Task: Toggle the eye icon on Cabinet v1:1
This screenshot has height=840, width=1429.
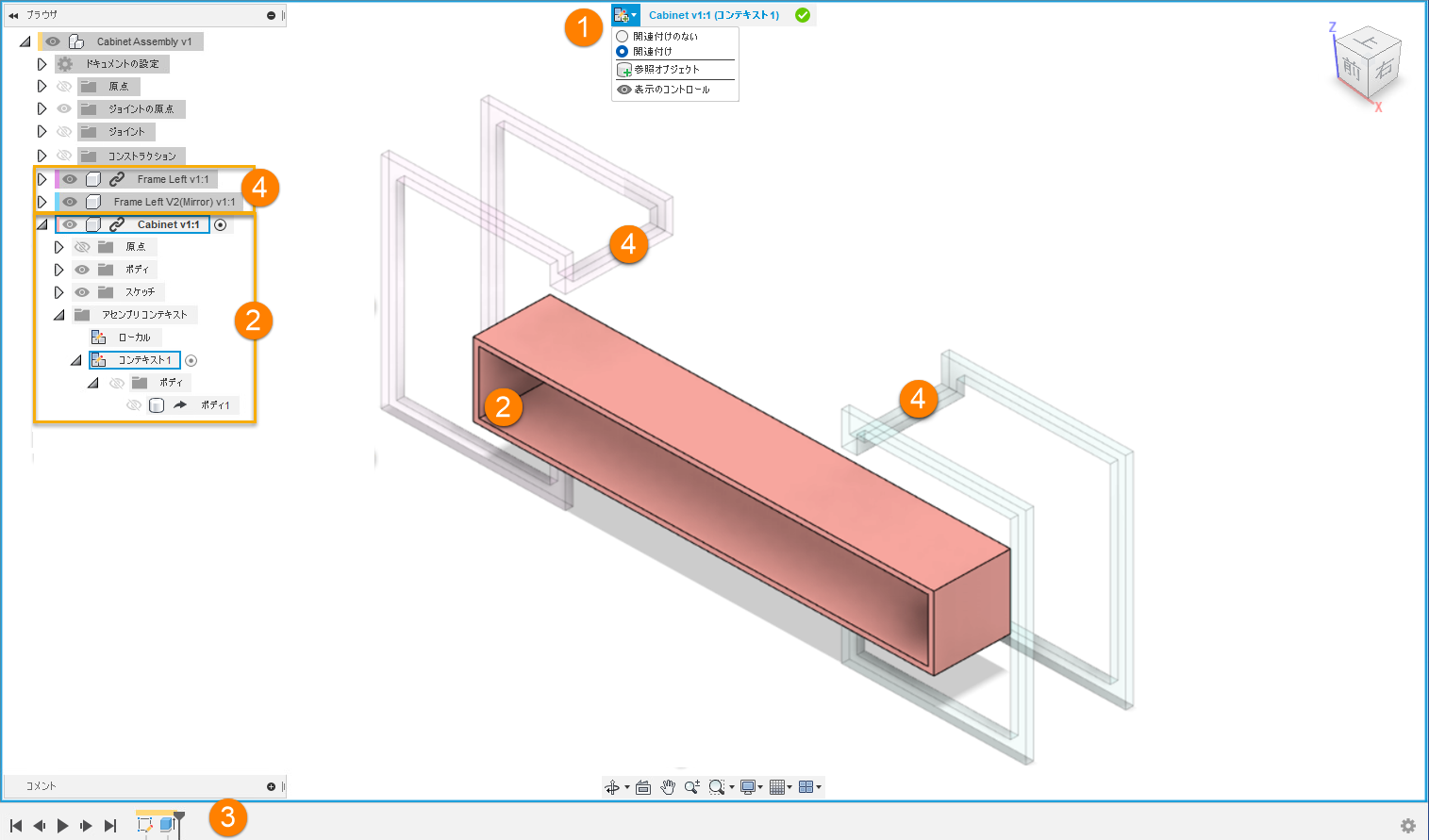Action: pos(70,224)
